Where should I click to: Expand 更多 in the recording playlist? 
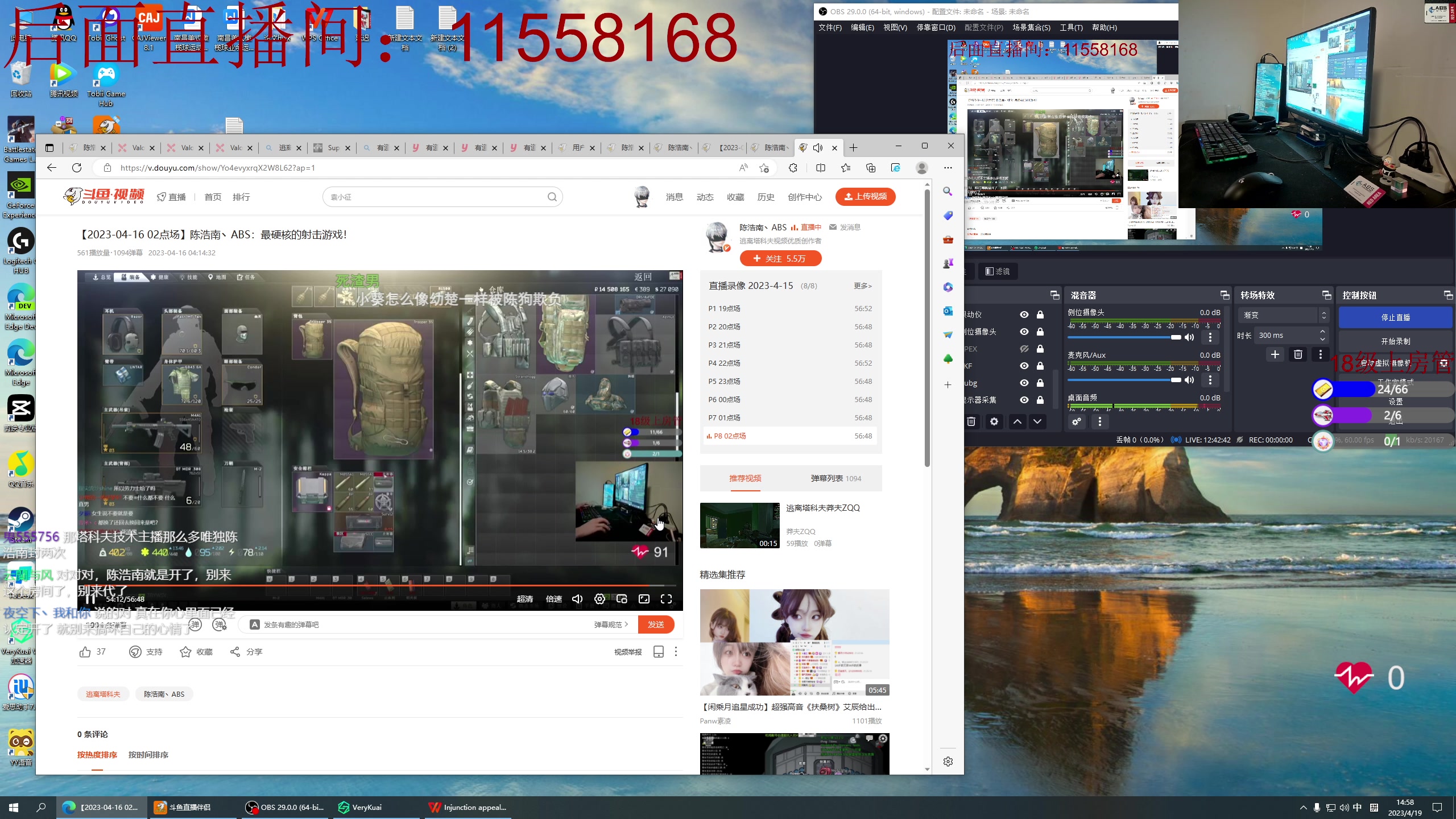pos(863,286)
